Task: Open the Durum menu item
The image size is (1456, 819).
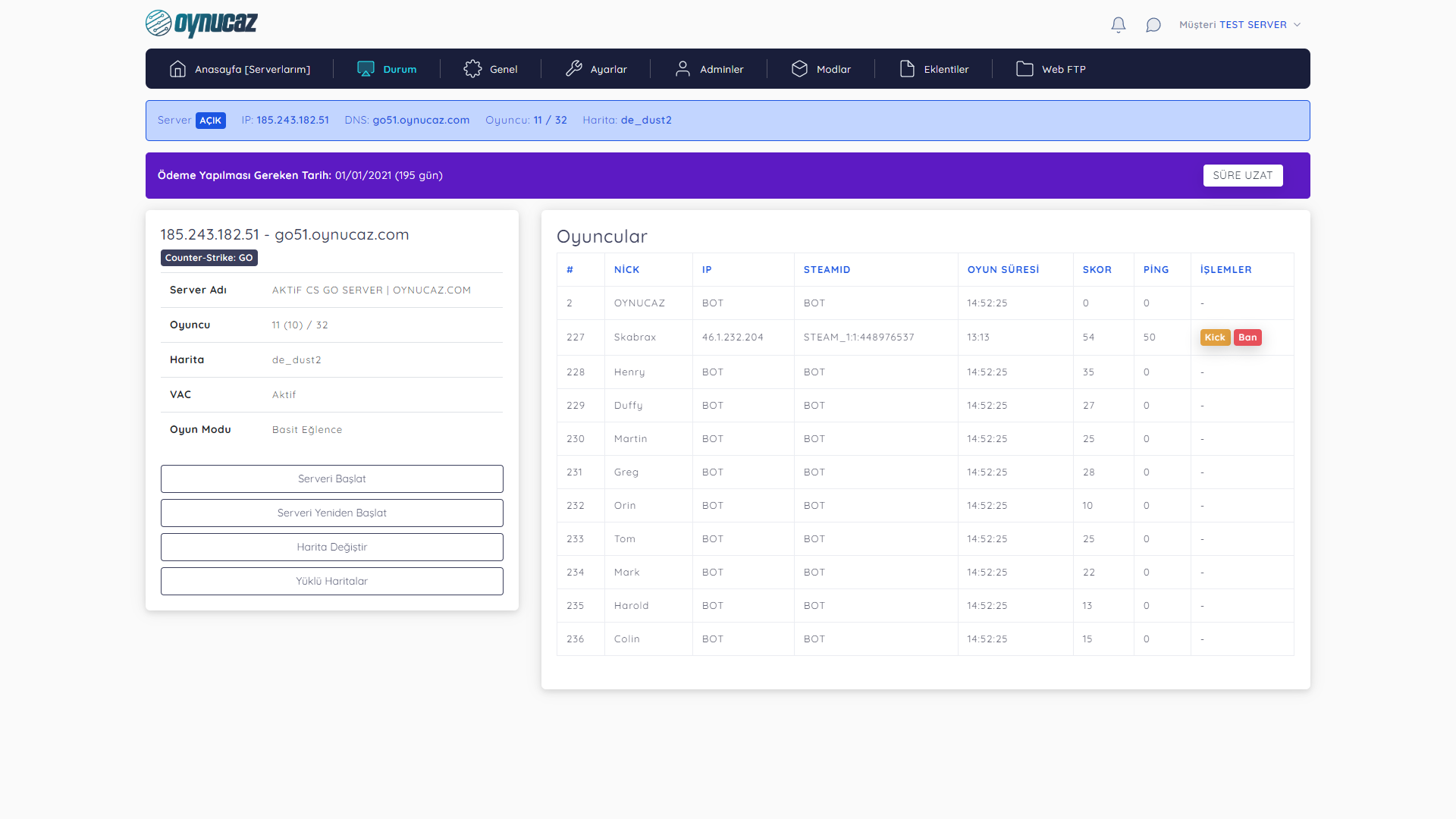Action: point(387,69)
